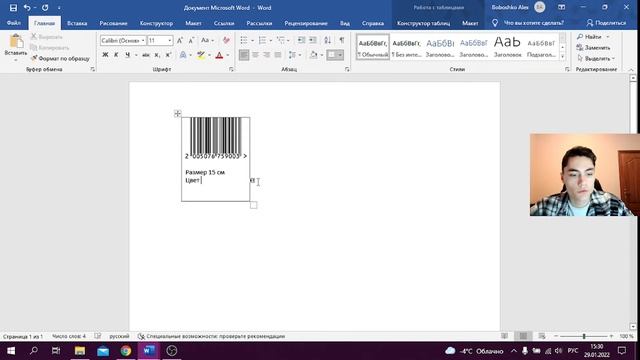Screen dimensions: 640x360
Task: Click the Поделиться button
Action: point(606,23)
